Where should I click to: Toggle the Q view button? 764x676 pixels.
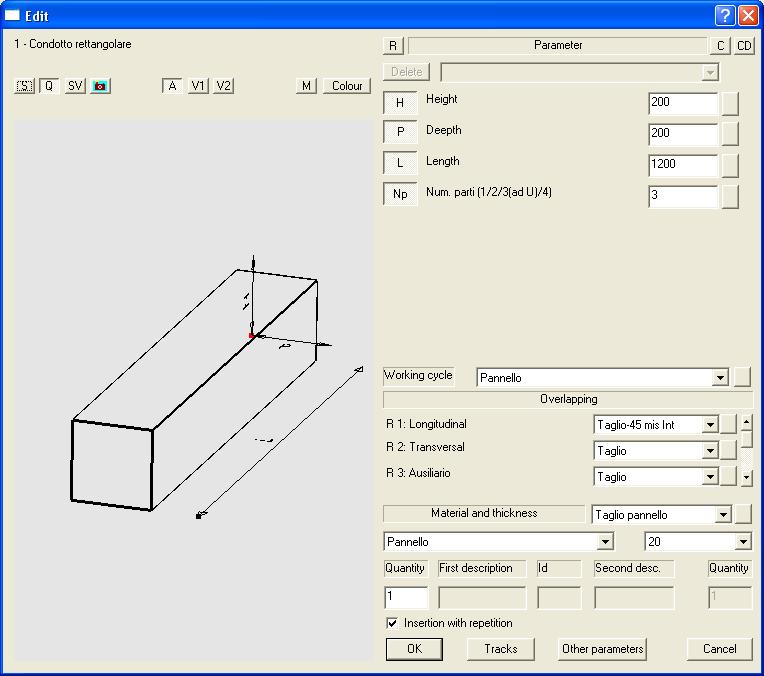(49, 86)
